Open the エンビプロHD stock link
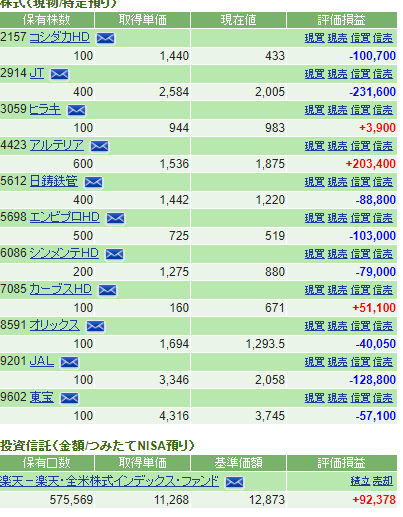403x517 pixels. click(65, 217)
